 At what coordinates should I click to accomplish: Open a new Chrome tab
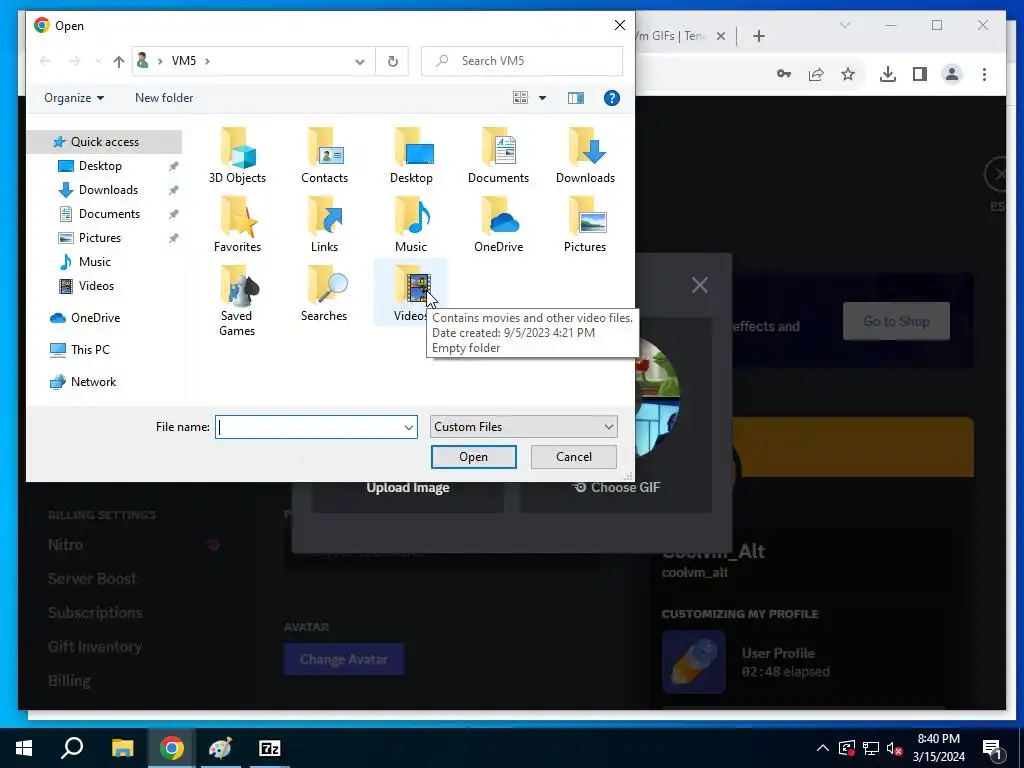(758, 37)
